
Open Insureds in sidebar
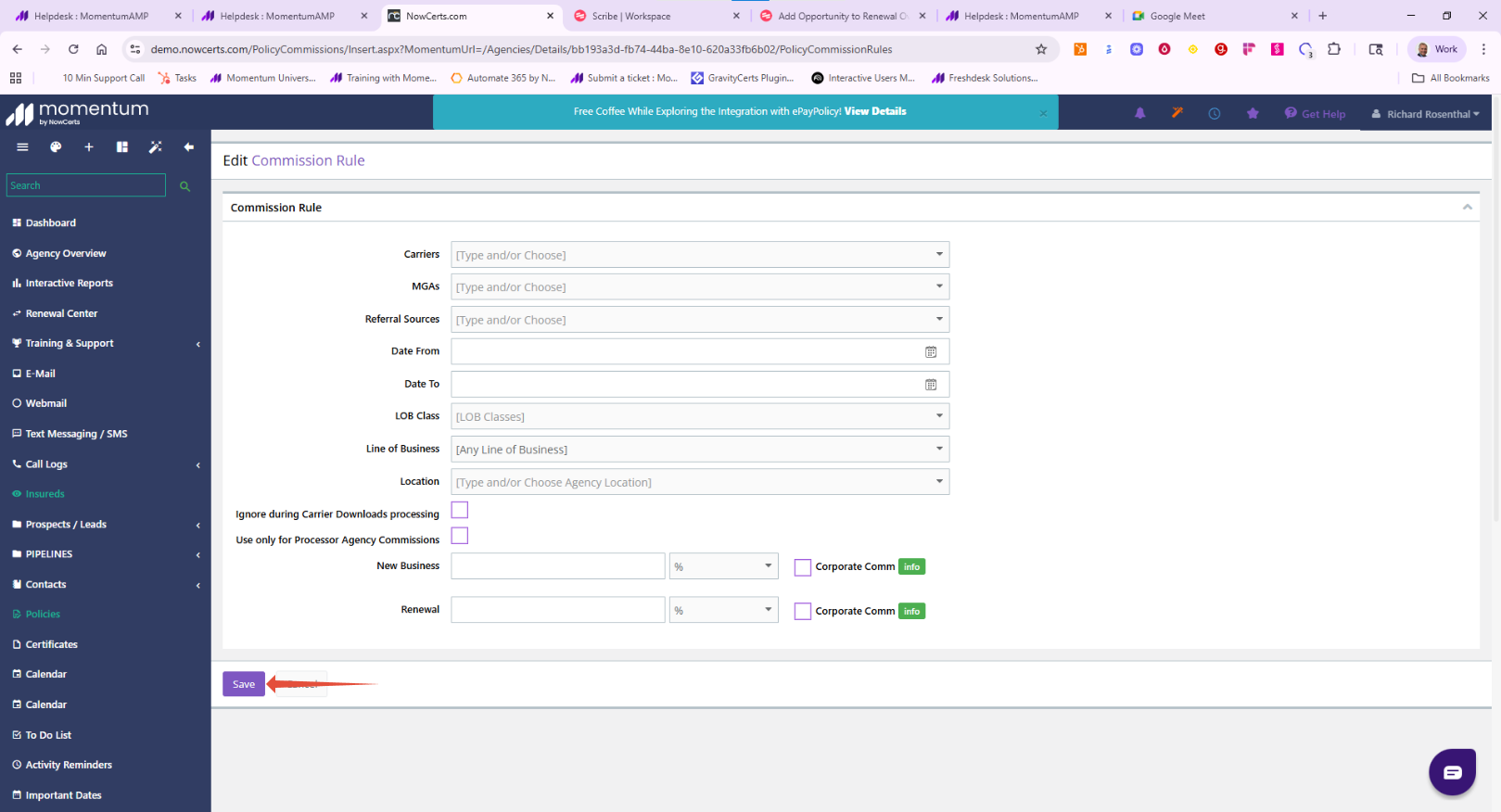tap(45, 494)
